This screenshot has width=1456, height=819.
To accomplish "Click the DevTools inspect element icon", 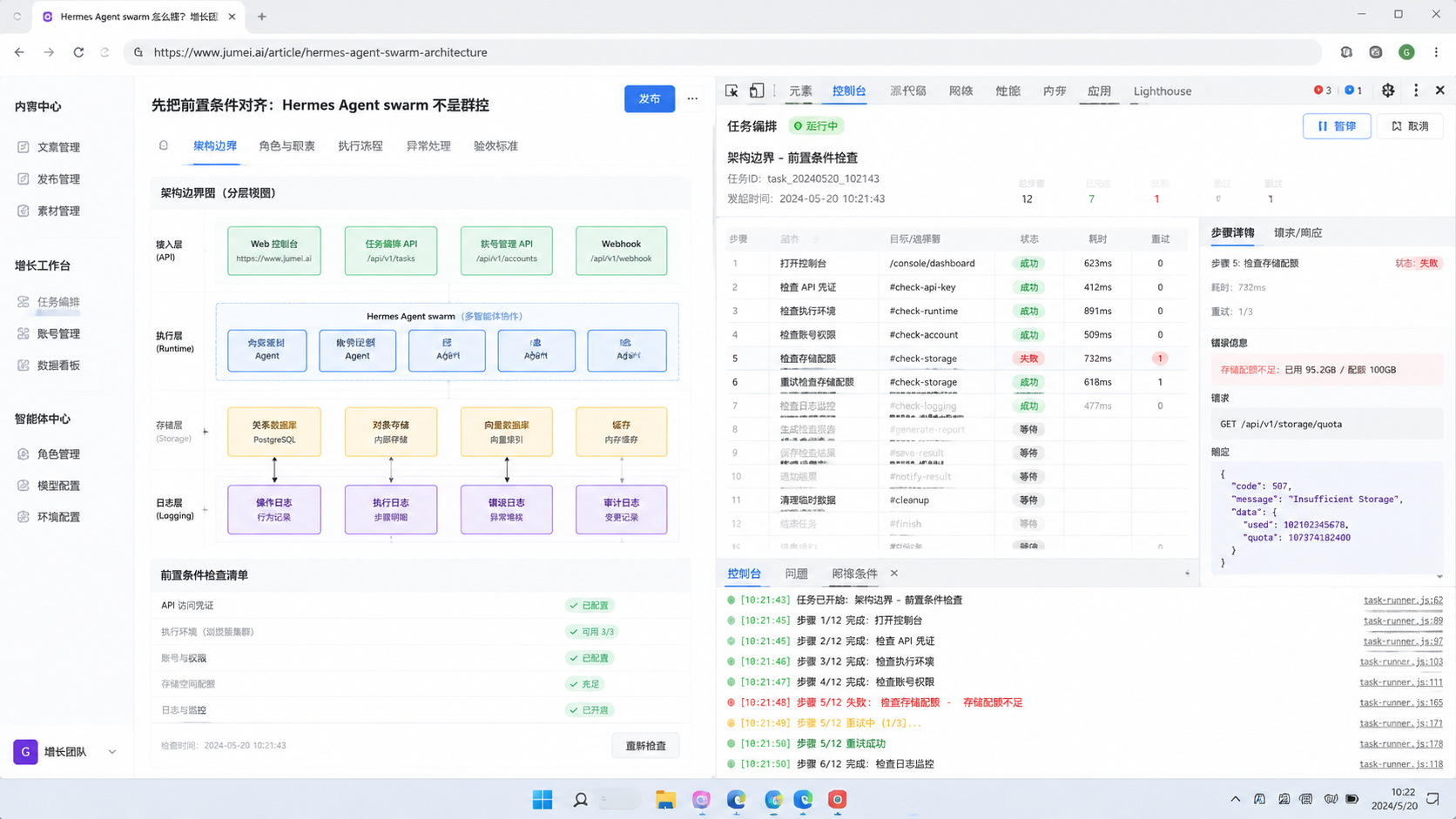I will pos(731,91).
